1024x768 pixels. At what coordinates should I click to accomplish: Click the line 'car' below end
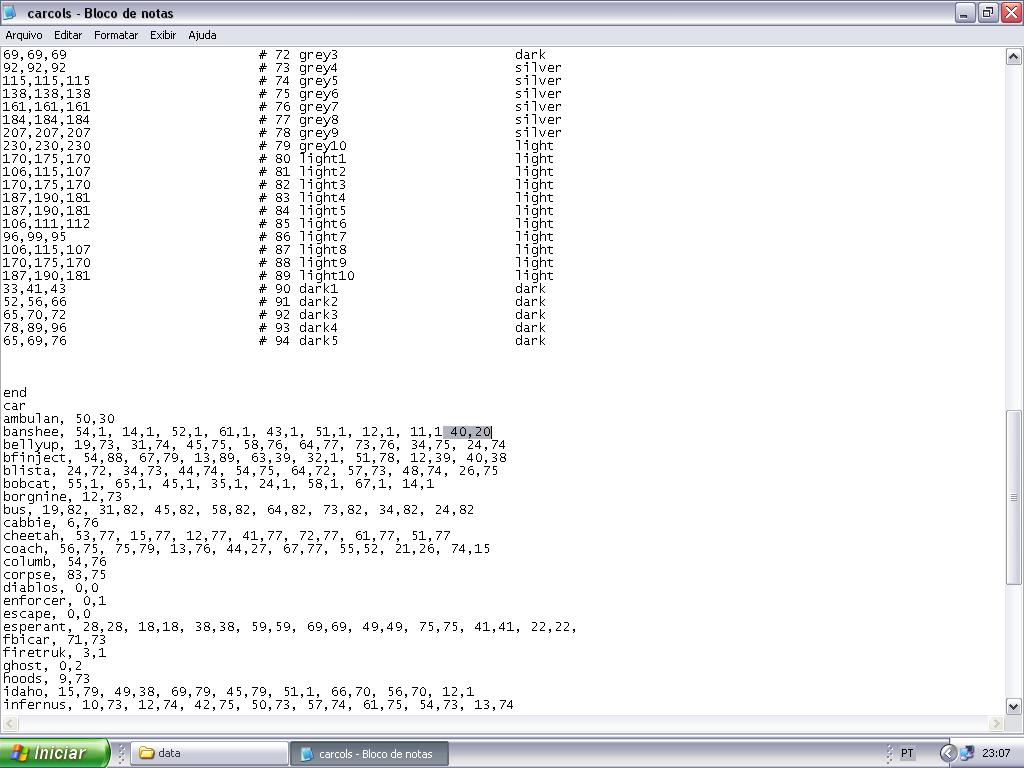click(x=14, y=406)
